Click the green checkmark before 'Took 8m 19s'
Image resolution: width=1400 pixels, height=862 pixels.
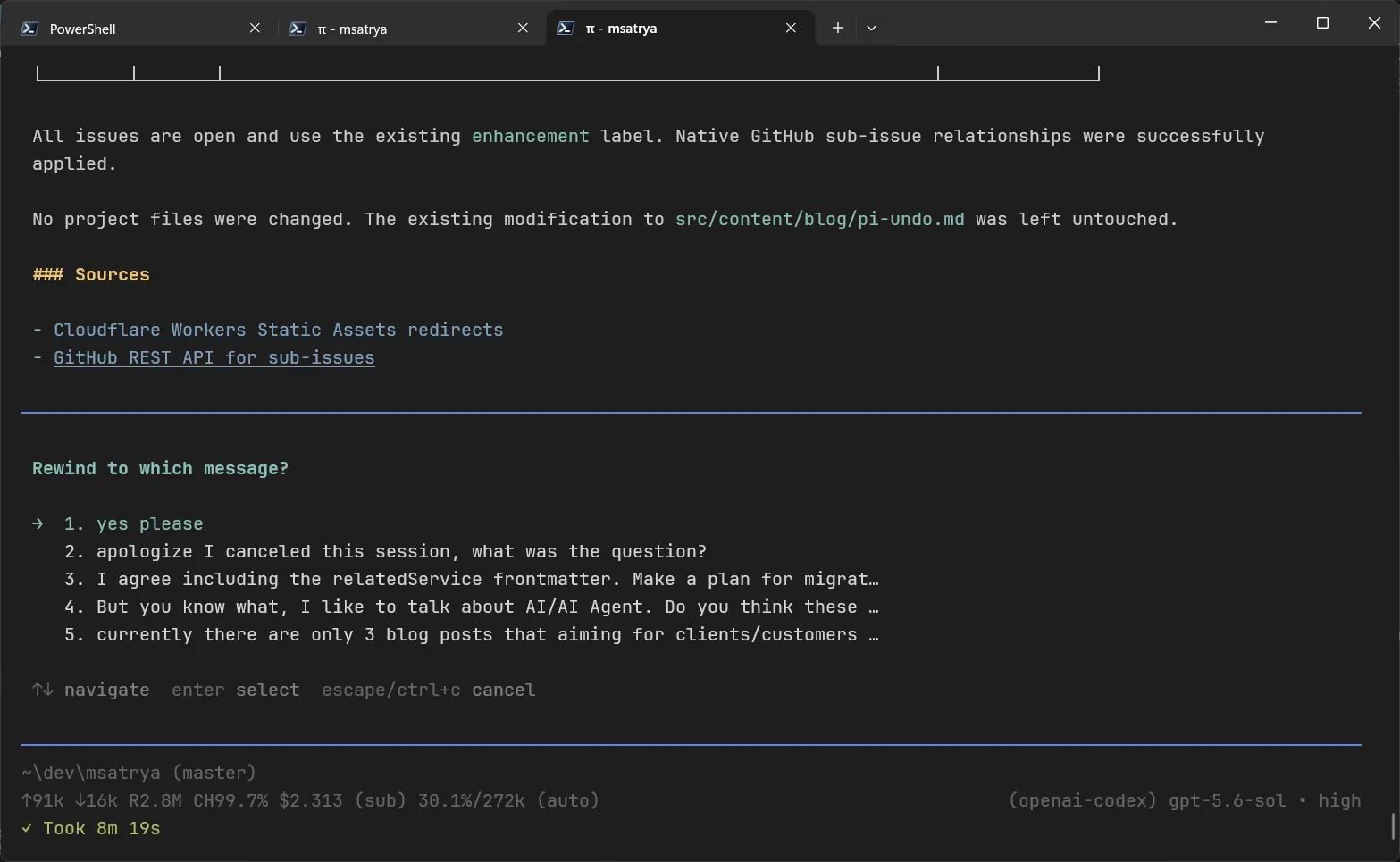pyautogui.click(x=27, y=828)
